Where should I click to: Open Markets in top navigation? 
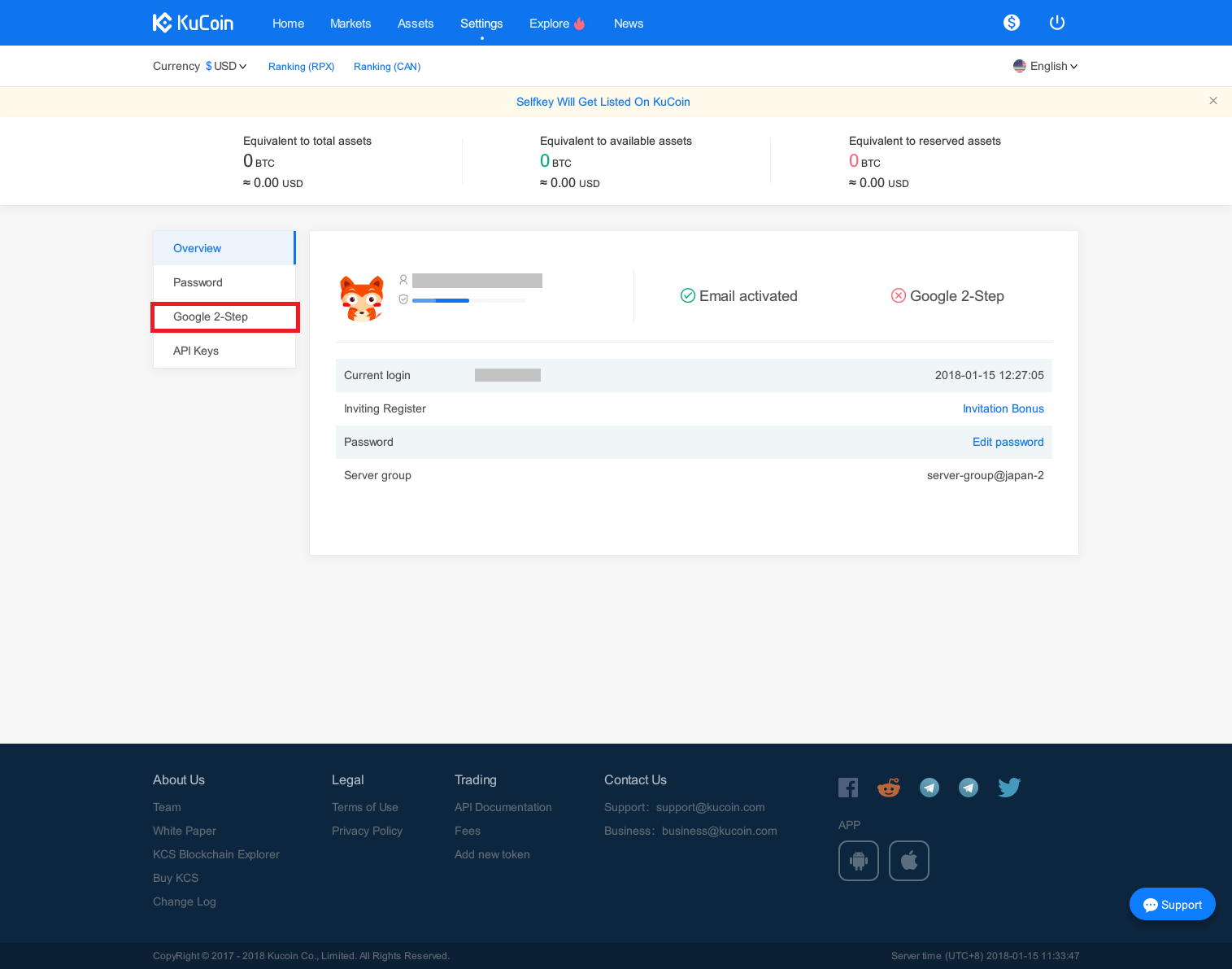[350, 24]
